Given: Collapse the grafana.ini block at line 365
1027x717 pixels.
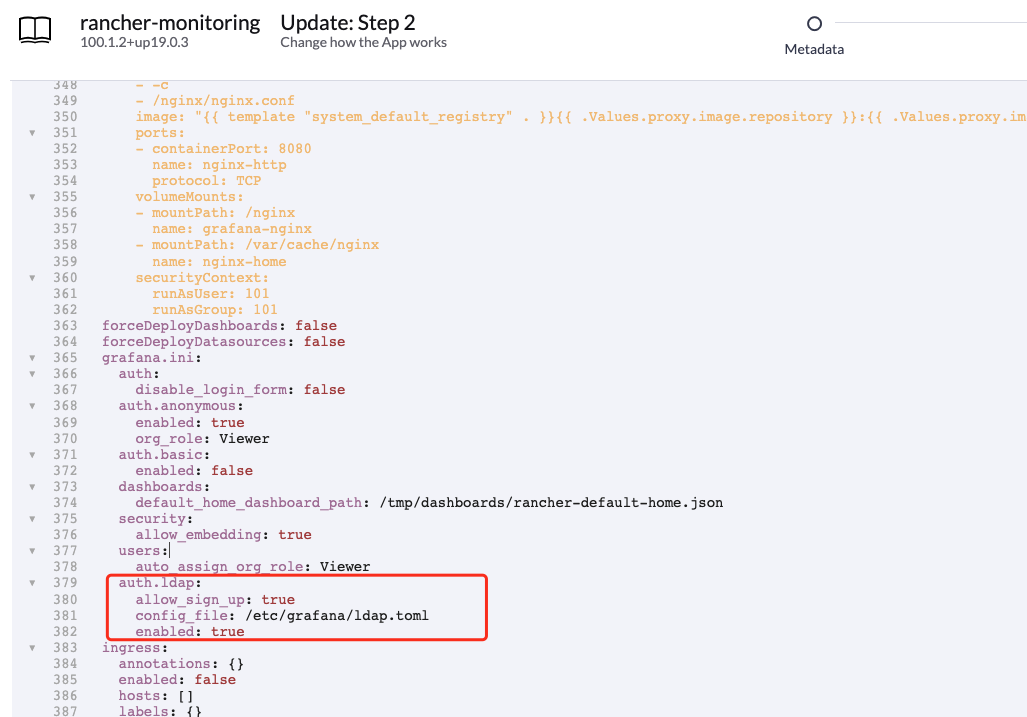Looking at the screenshot, I should point(32,358).
